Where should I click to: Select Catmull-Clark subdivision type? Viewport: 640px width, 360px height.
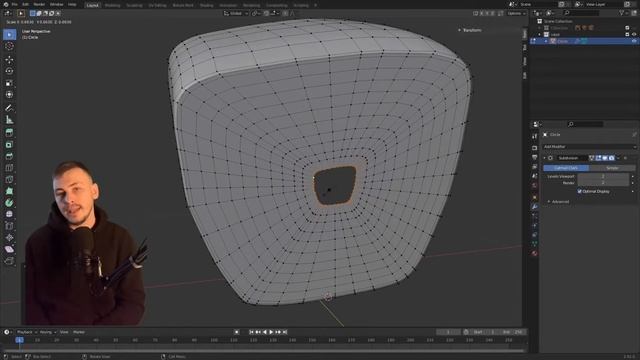(566, 168)
